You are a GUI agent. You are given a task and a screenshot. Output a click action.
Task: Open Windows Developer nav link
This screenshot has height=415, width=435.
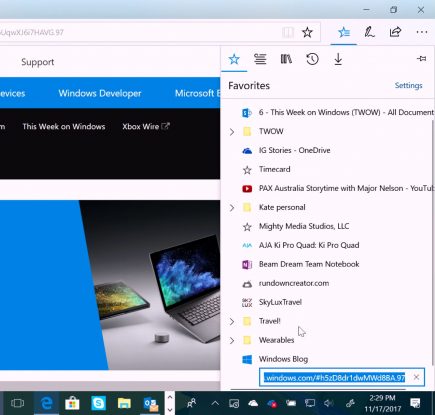(100, 93)
